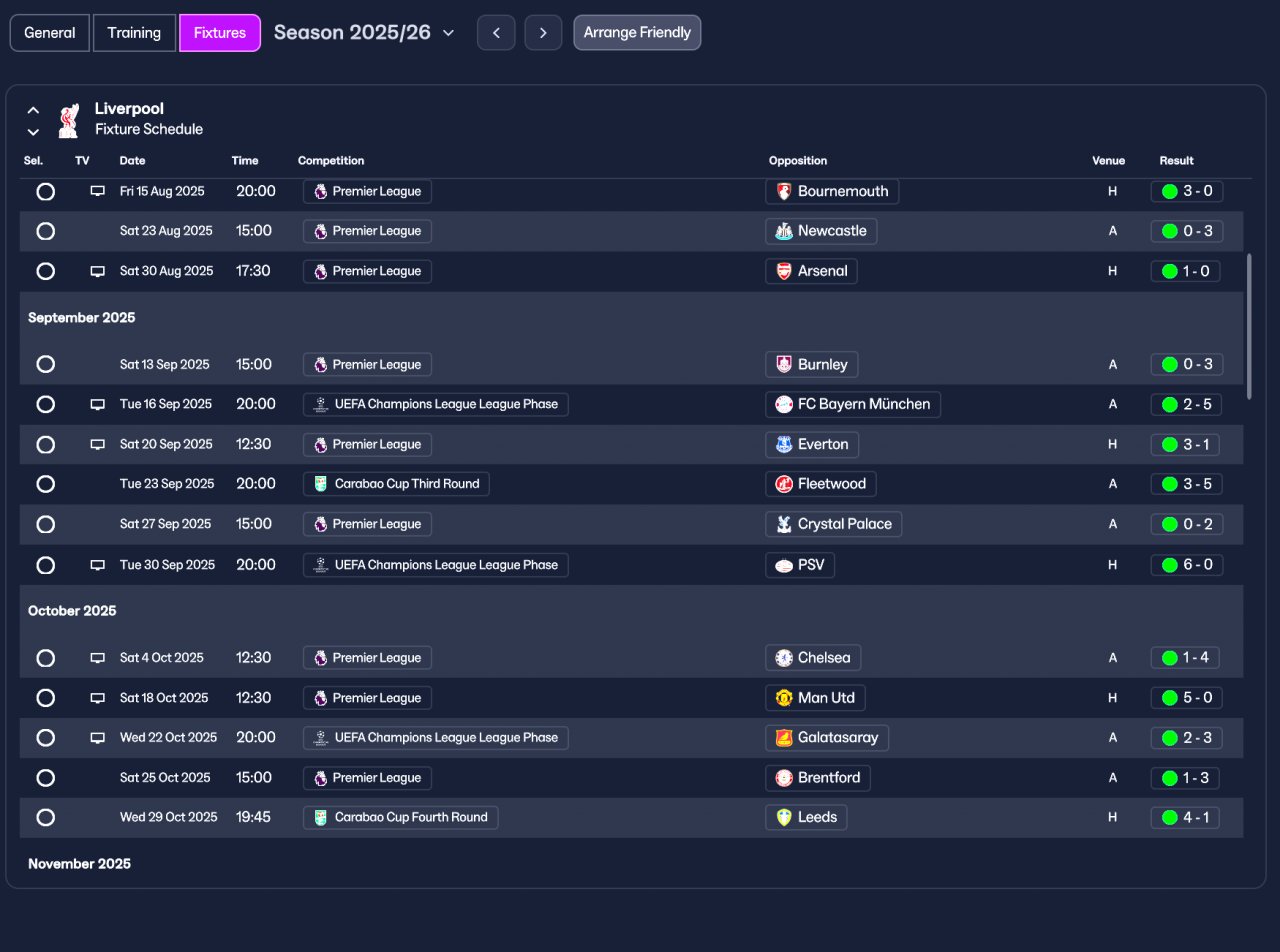Image resolution: width=1280 pixels, height=952 pixels.
Task: Select the radio button for Arsenal match
Action: click(45, 271)
